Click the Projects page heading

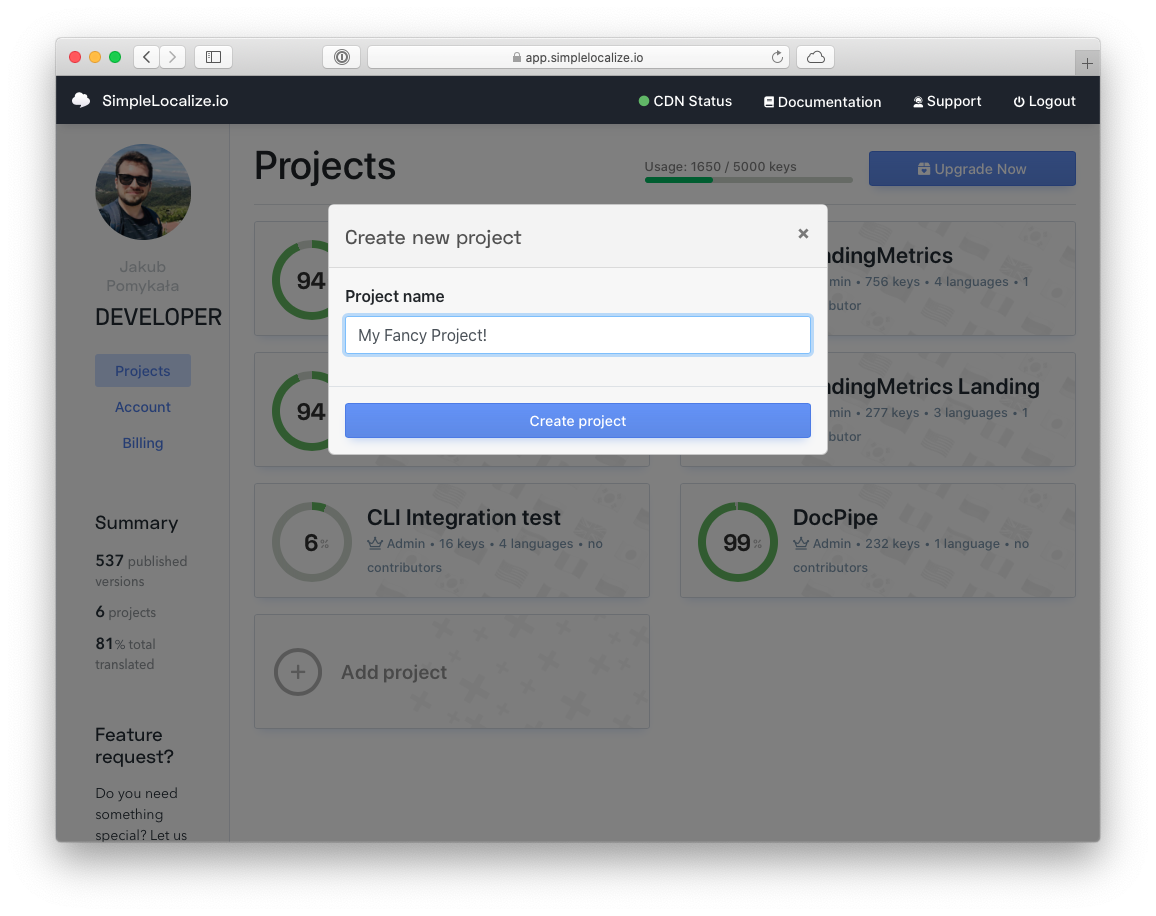tap(325, 166)
